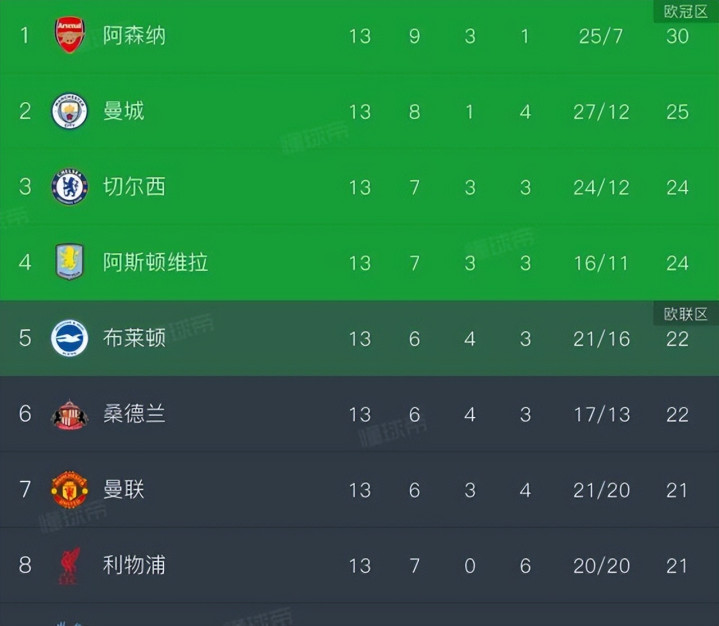Click the Manchester United club crest
Image resolution: width=719 pixels, height=626 pixels.
(x=70, y=490)
